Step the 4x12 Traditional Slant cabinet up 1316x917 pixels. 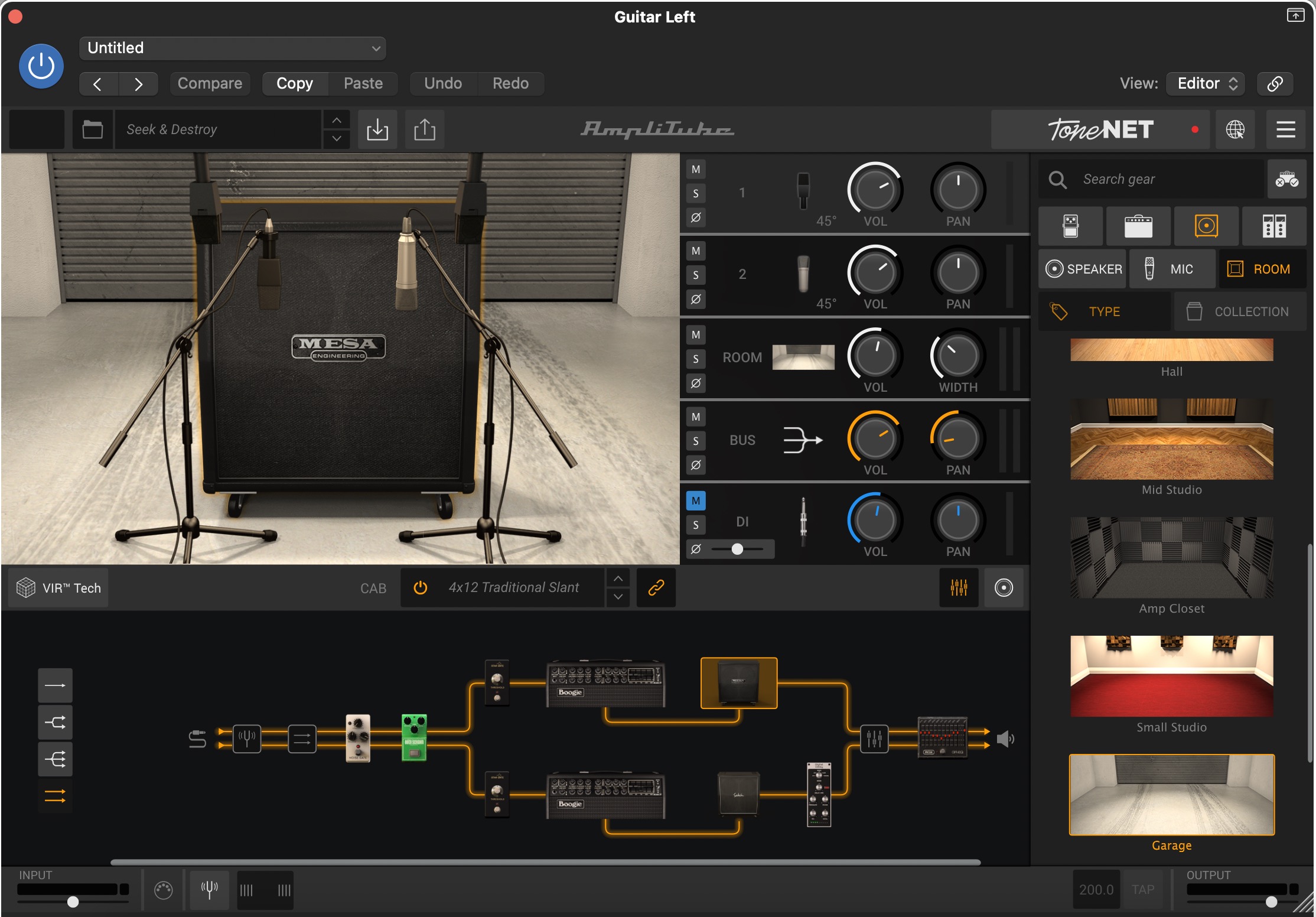pyautogui.click(x=618, y=578)
